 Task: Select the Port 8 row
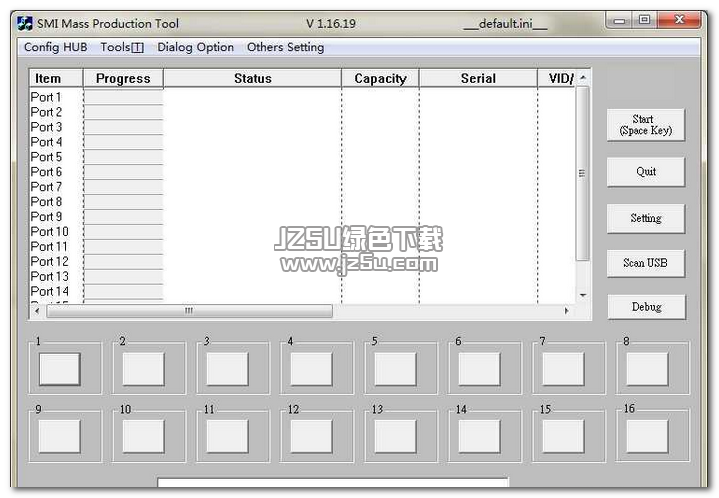point(302,202)
